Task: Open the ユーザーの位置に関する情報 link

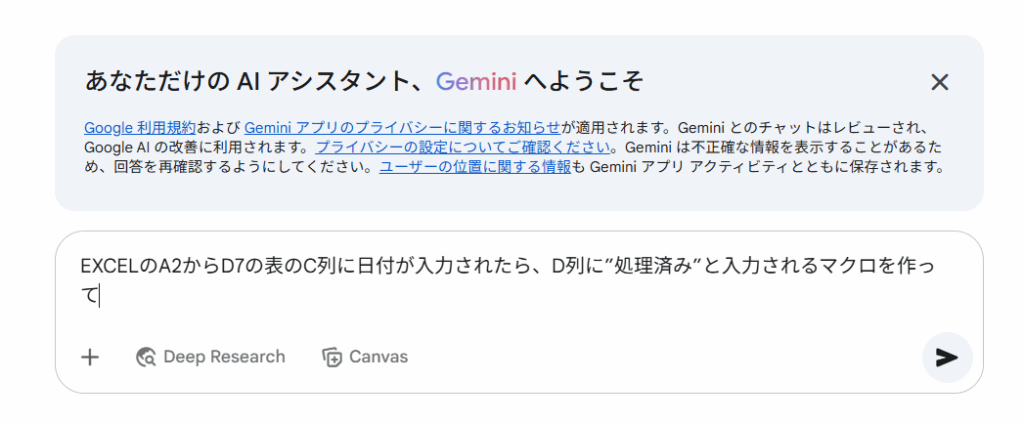Action: pos(475,167)
